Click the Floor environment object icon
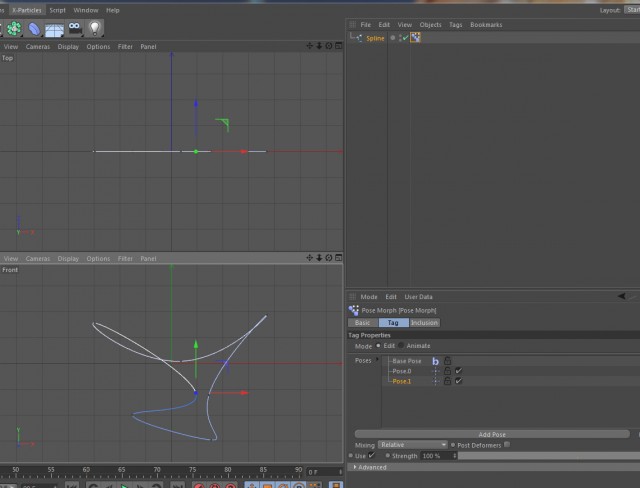Screen dimensions: 640x488 point(54,29)
